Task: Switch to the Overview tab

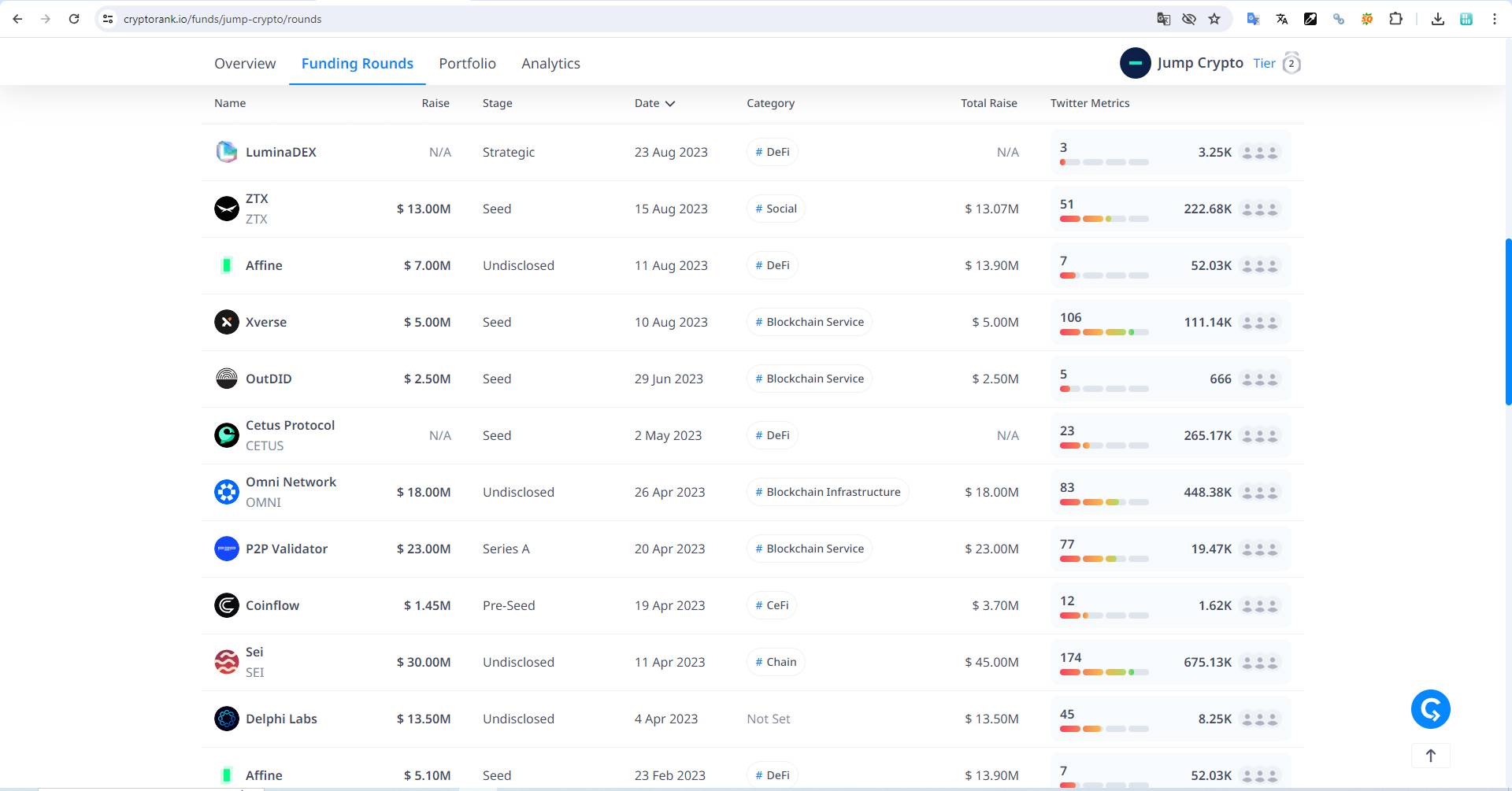Action: pos(245,63)
